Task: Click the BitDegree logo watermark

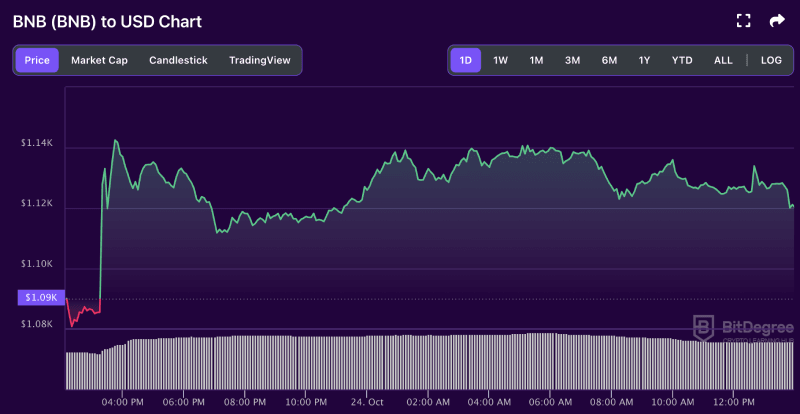Action: coord(743,327)
